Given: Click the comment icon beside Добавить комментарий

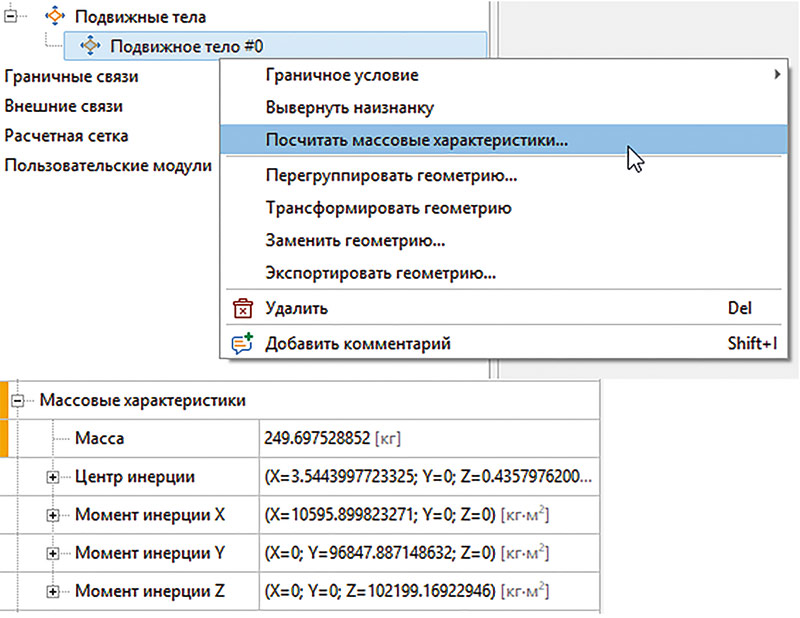Looking at the screenshot, I should tap(241, 344).
